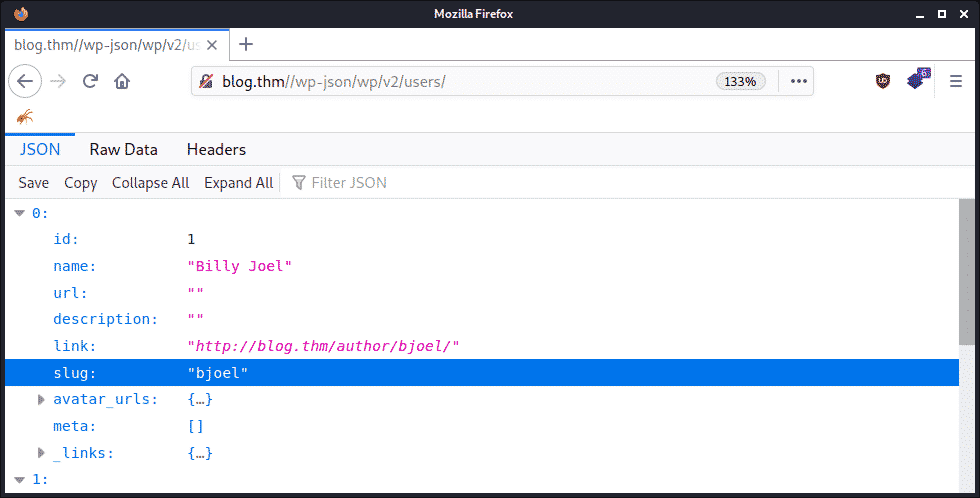980x498 pixels.
Task: Open the page actions three-dots menu
Action: click(798, 81)
